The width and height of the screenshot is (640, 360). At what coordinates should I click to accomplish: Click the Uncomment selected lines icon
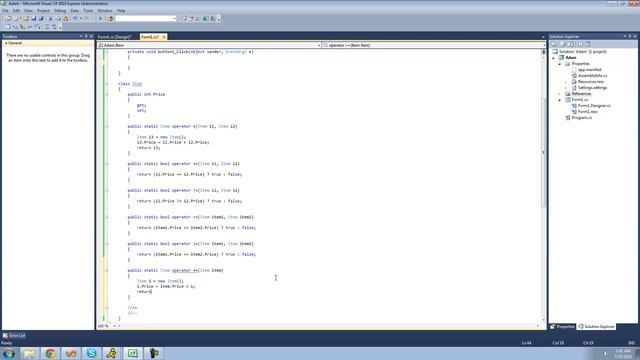pyautogui.click(x=54, y=27)
